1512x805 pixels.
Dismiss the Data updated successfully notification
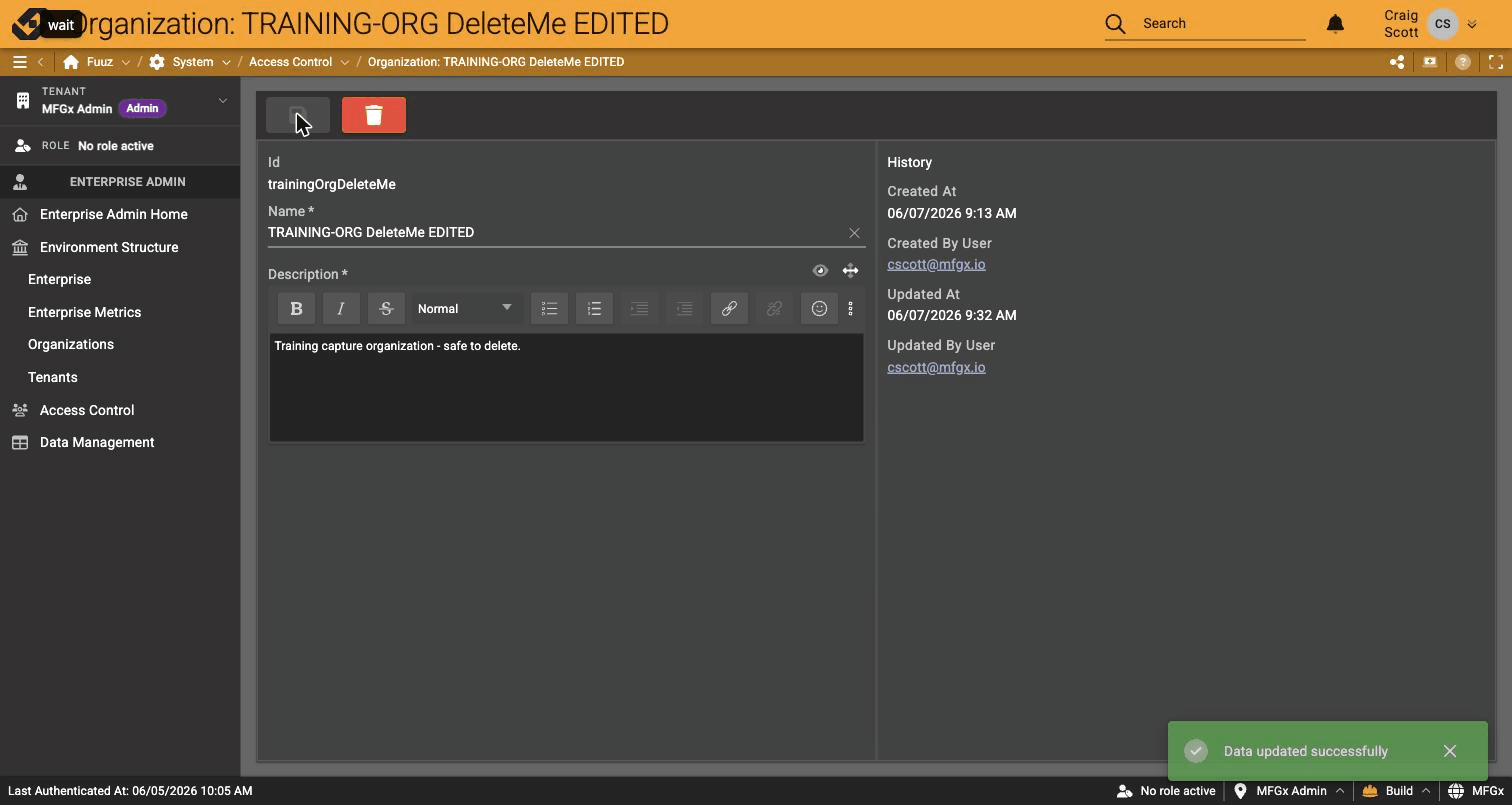click(1450, 751)
